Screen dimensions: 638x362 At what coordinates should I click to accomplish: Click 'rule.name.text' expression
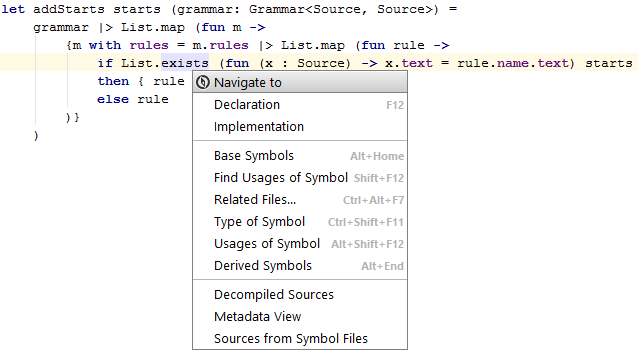[x=512, y=63]
